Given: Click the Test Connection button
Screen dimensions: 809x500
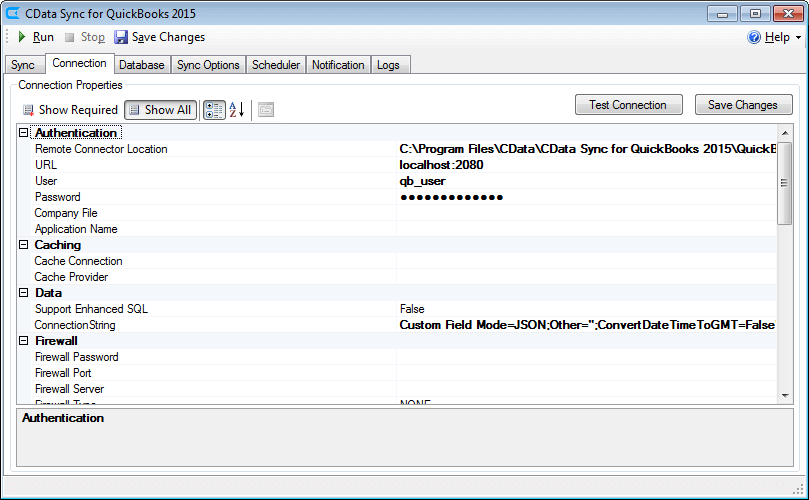Looking at the screenshot, I should [628, 105].
